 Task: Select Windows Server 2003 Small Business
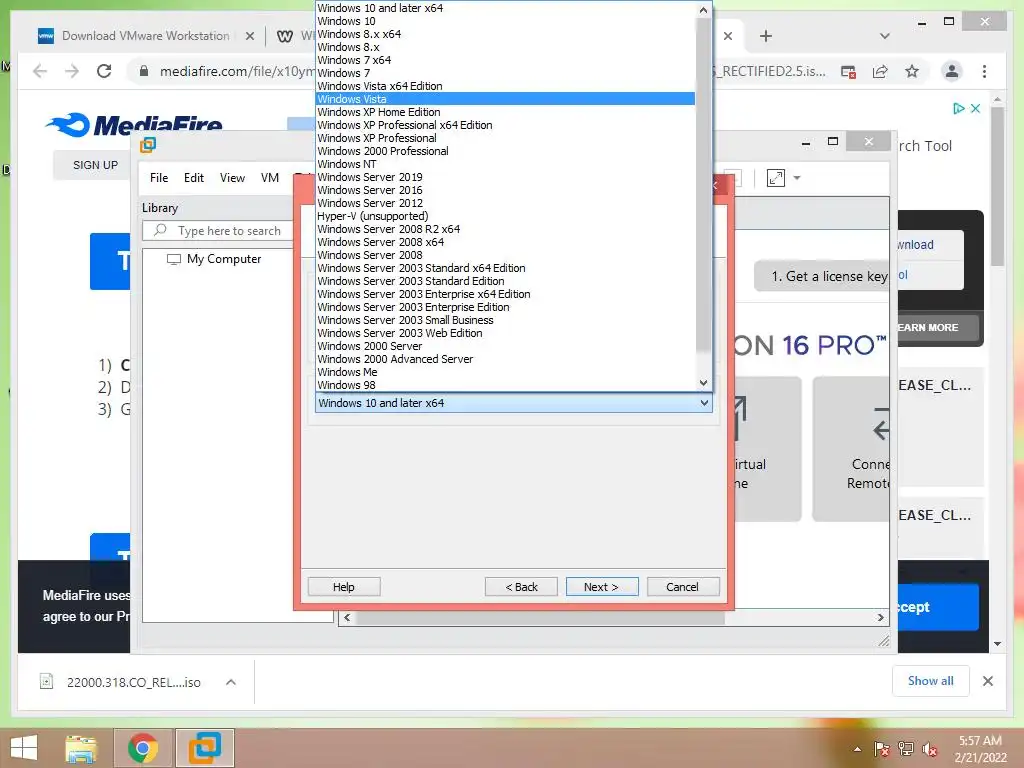(505, 320)
